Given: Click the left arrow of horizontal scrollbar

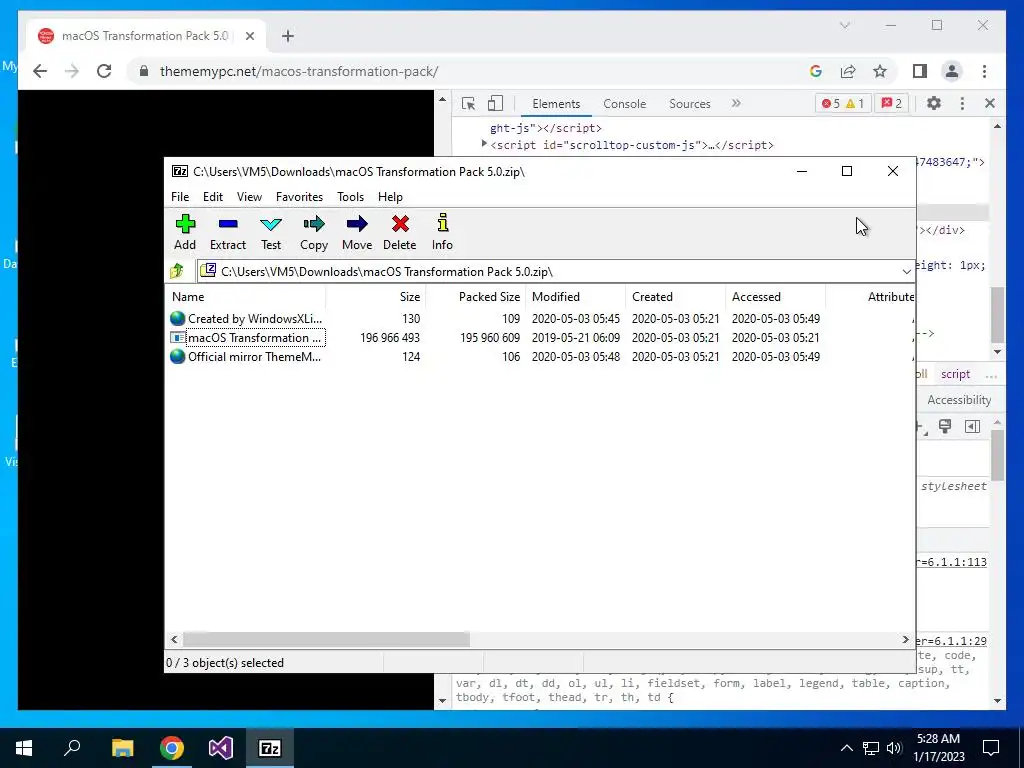Looking at the screenshot, I should 174,639.
